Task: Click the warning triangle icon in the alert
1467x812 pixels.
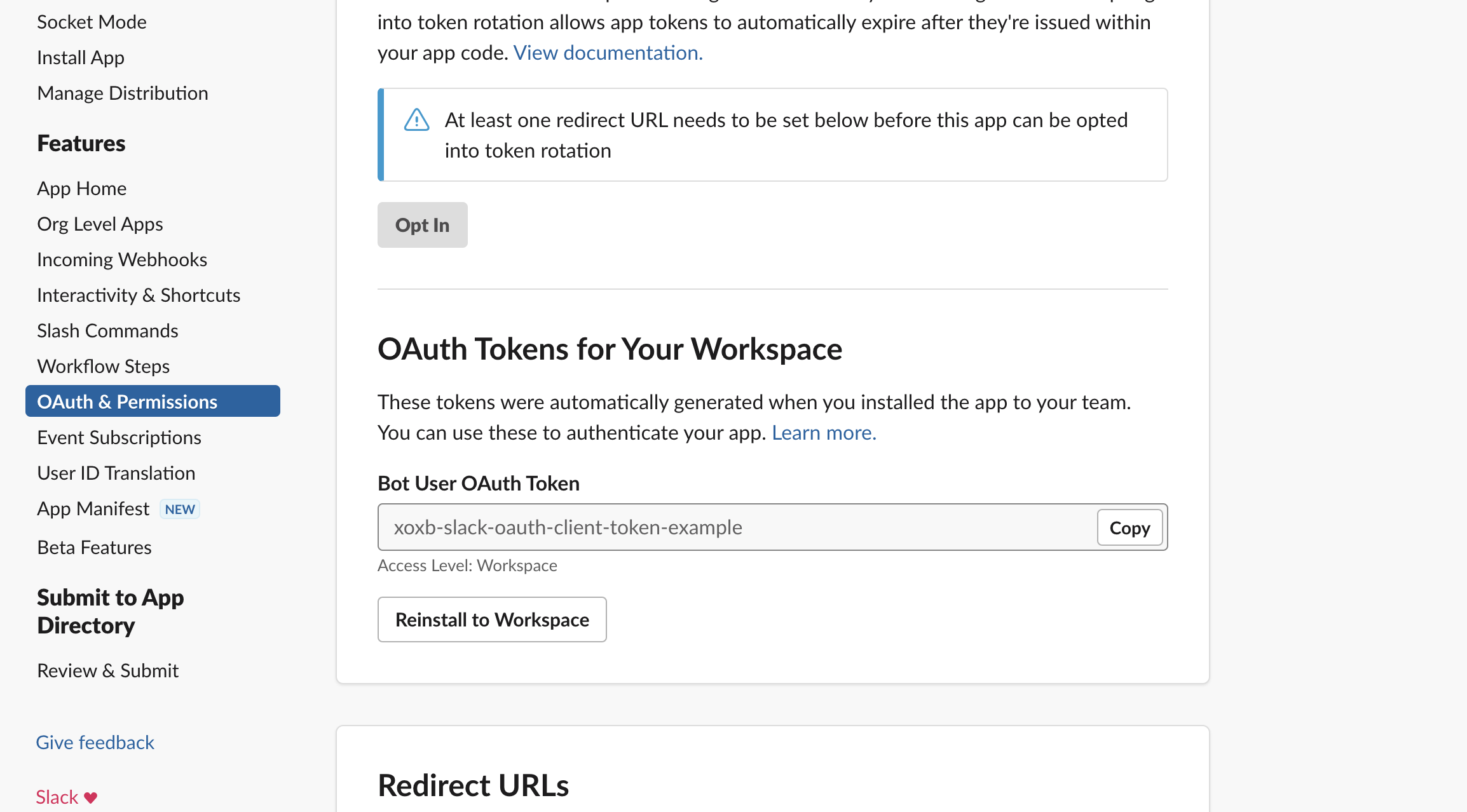Action: (x=417, y=120)
